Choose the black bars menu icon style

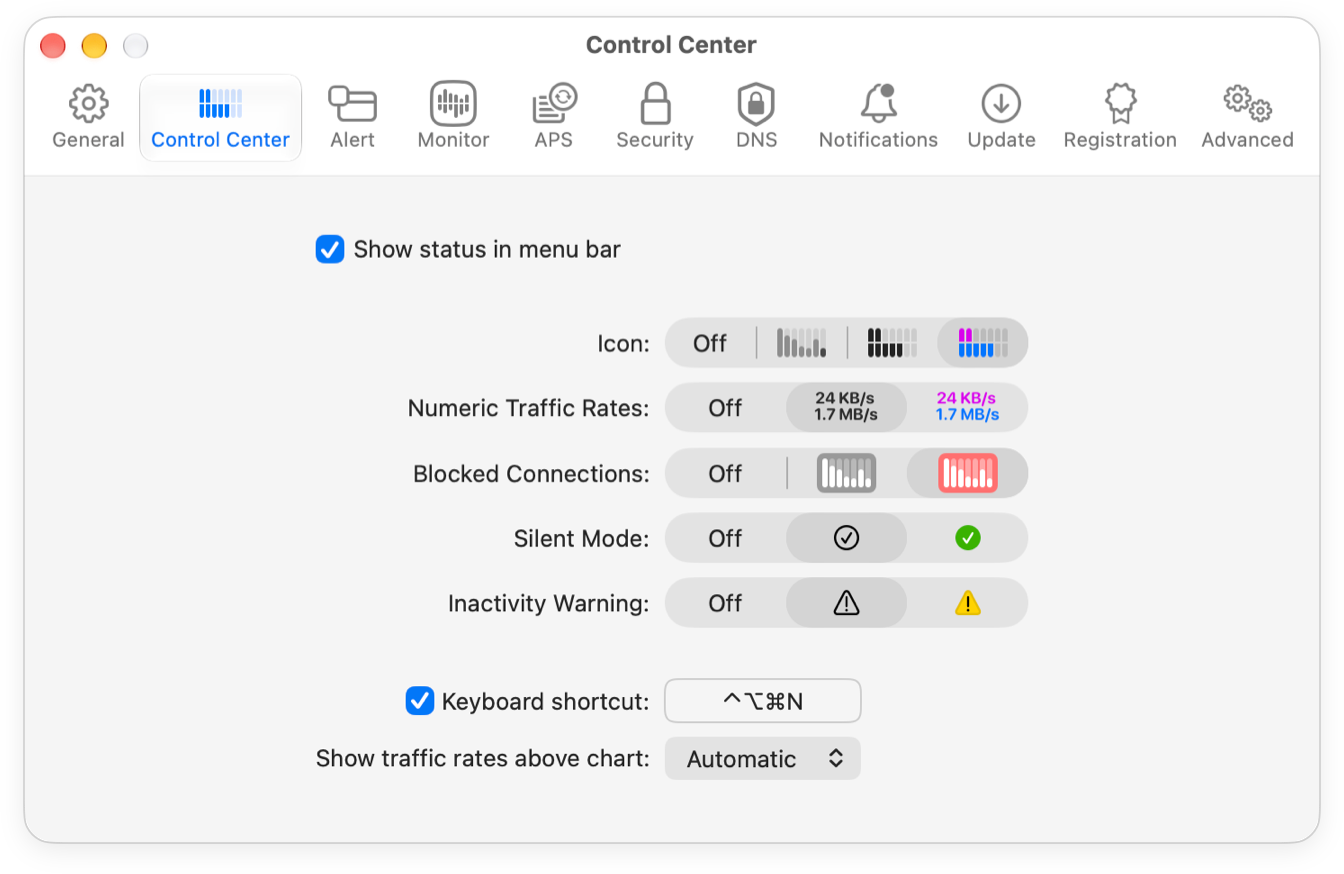click(892, 343)
